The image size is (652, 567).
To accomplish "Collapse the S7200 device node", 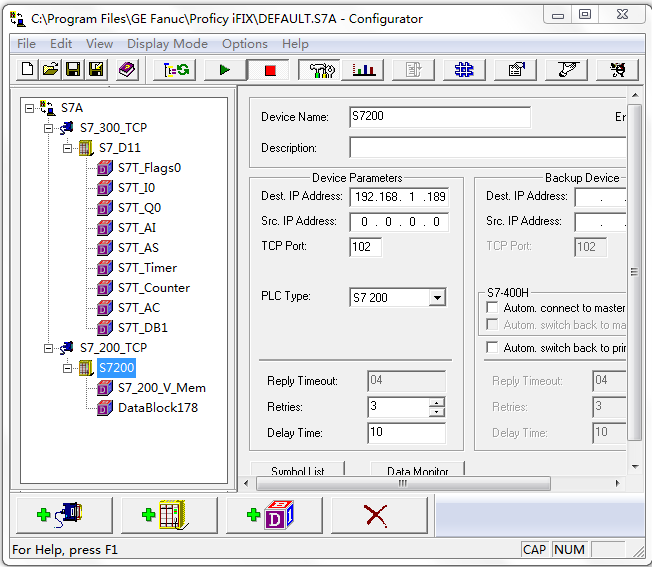I will tap(67, 368).
